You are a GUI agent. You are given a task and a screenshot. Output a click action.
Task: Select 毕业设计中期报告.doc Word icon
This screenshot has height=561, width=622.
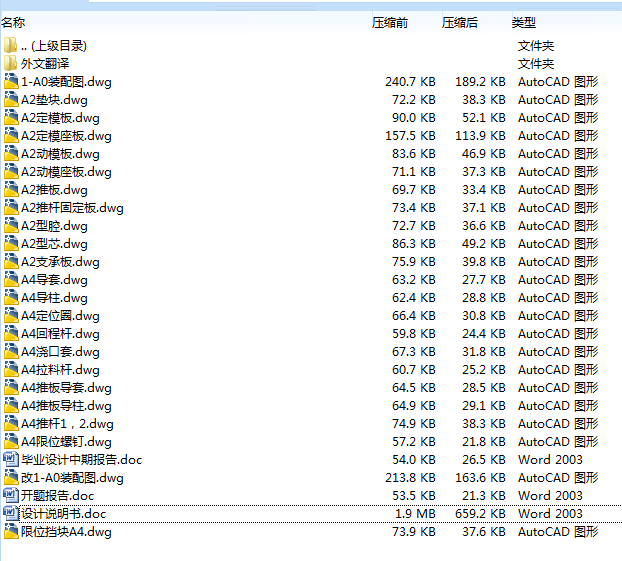pos(11,459)
